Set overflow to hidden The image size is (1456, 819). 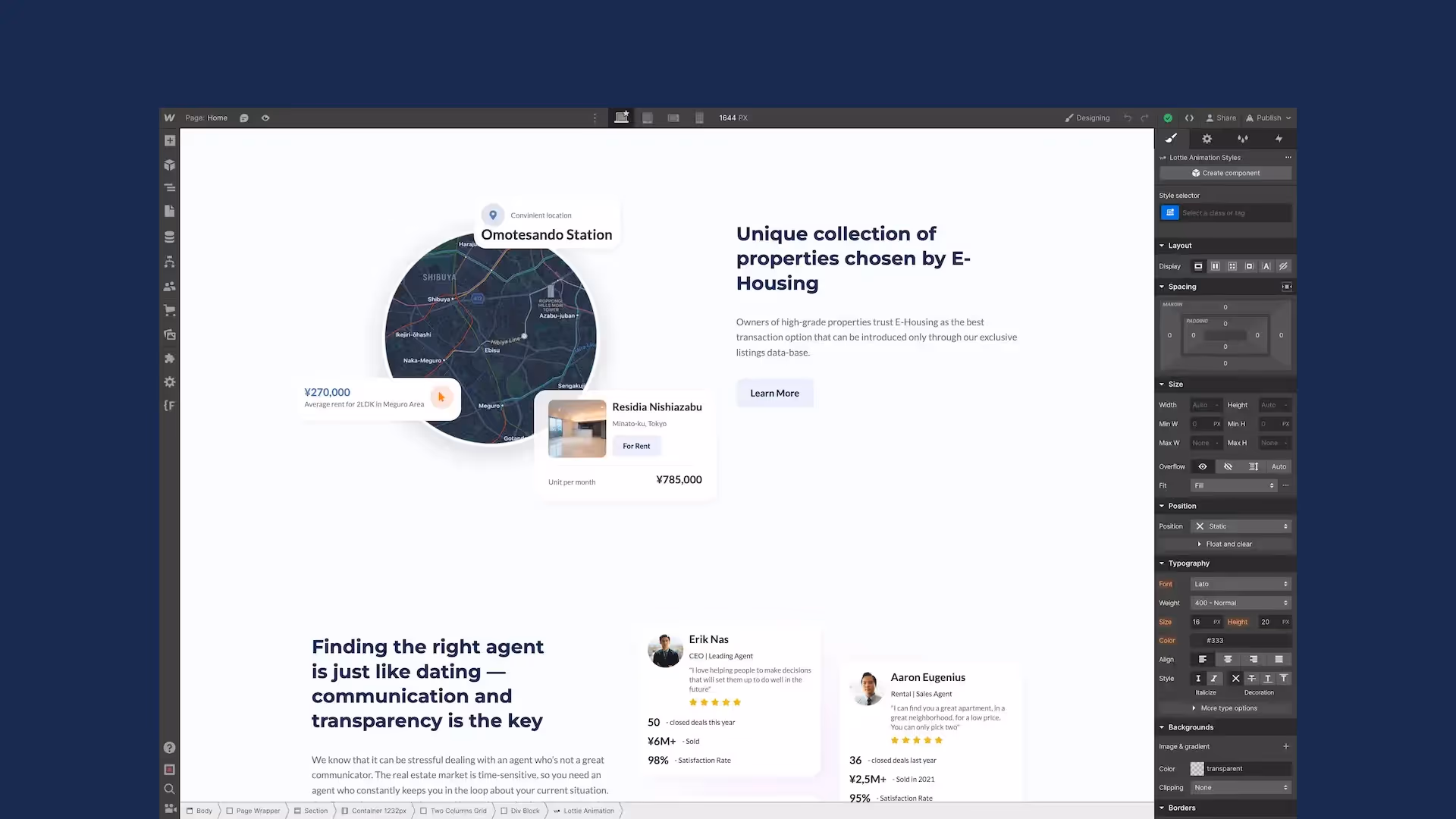coord(1228,466)
